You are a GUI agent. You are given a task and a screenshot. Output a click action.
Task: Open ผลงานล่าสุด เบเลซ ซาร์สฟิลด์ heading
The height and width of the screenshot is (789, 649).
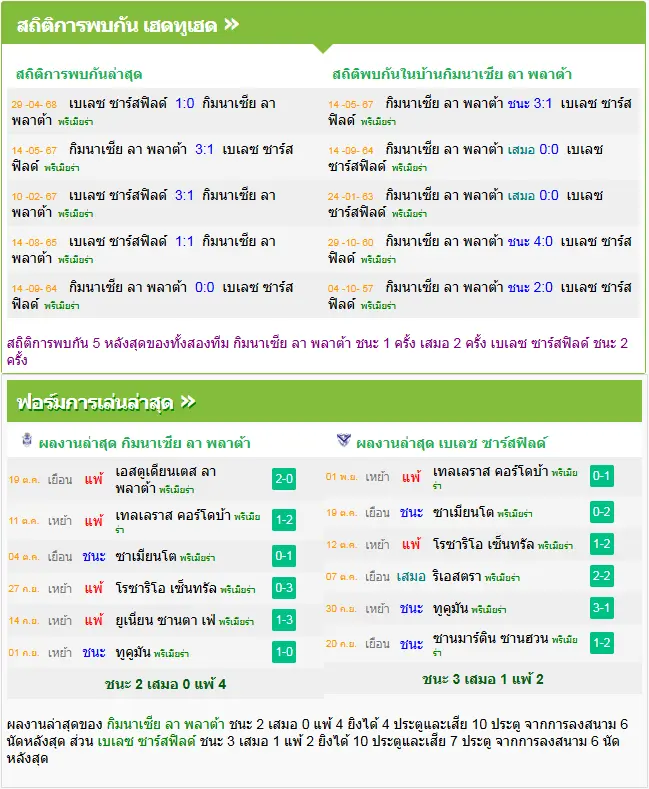point(451,443)
